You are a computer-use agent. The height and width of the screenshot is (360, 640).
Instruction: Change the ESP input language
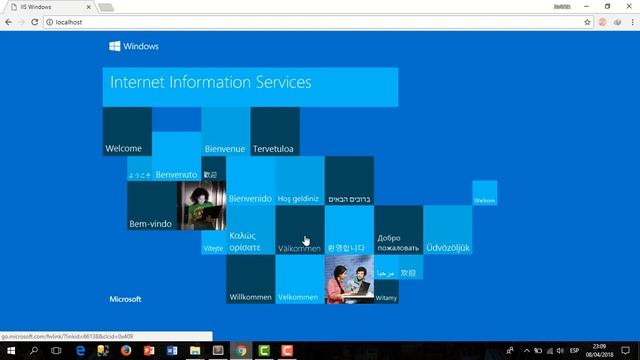click(x=574, y=351)
